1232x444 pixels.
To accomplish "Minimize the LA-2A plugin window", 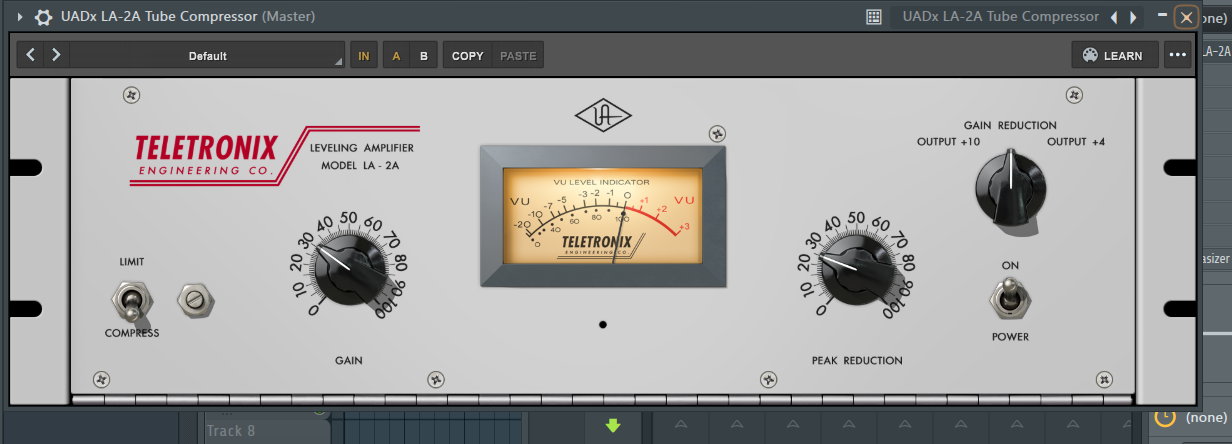I will (1161, 15).
